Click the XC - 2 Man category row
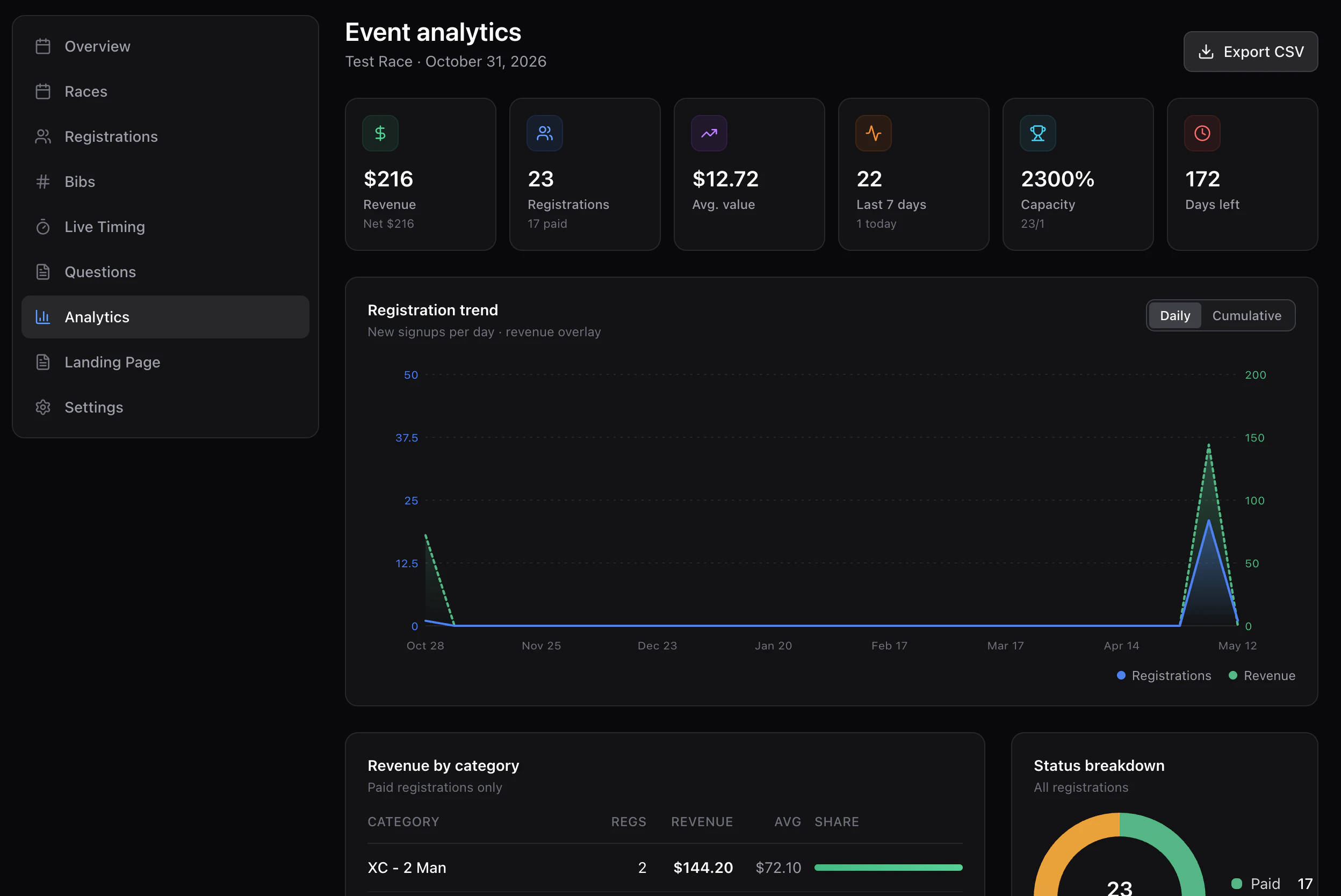 pyautogui.click(x=665, y=868)
